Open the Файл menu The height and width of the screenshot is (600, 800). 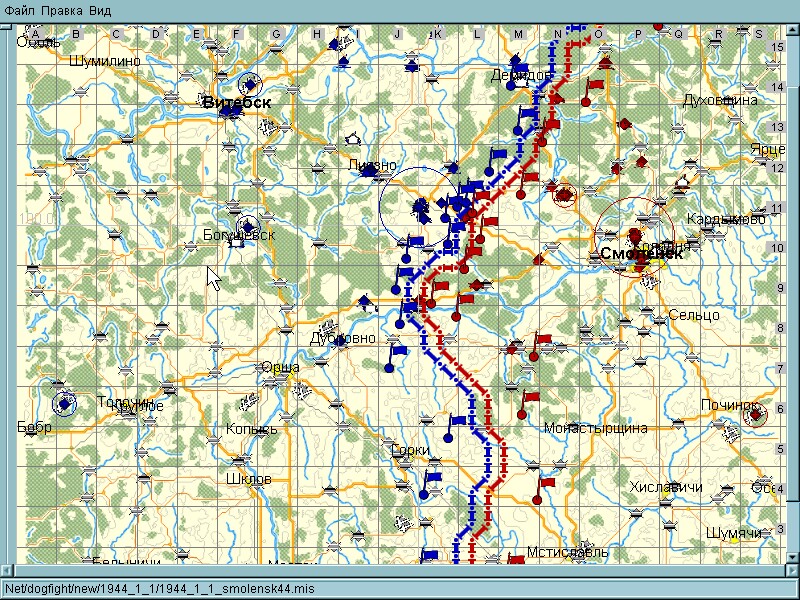[x=19, y=10]
